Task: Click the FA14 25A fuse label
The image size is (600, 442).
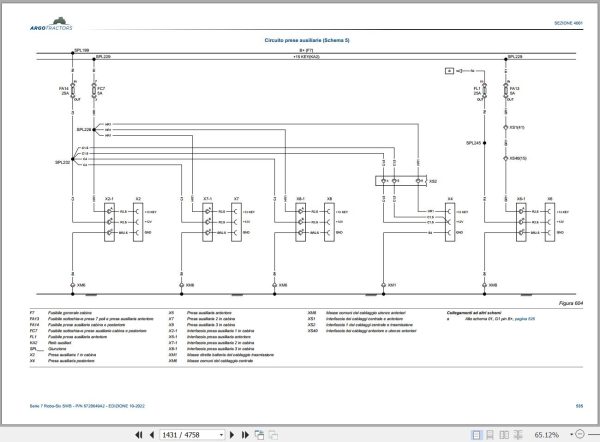Action: pos(64,91)
